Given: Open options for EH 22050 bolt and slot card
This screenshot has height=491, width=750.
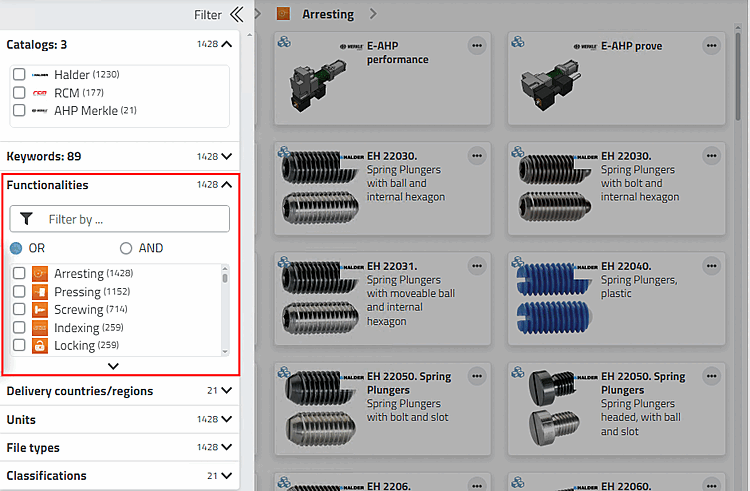Looking at the screenshot, I should 477,376.
